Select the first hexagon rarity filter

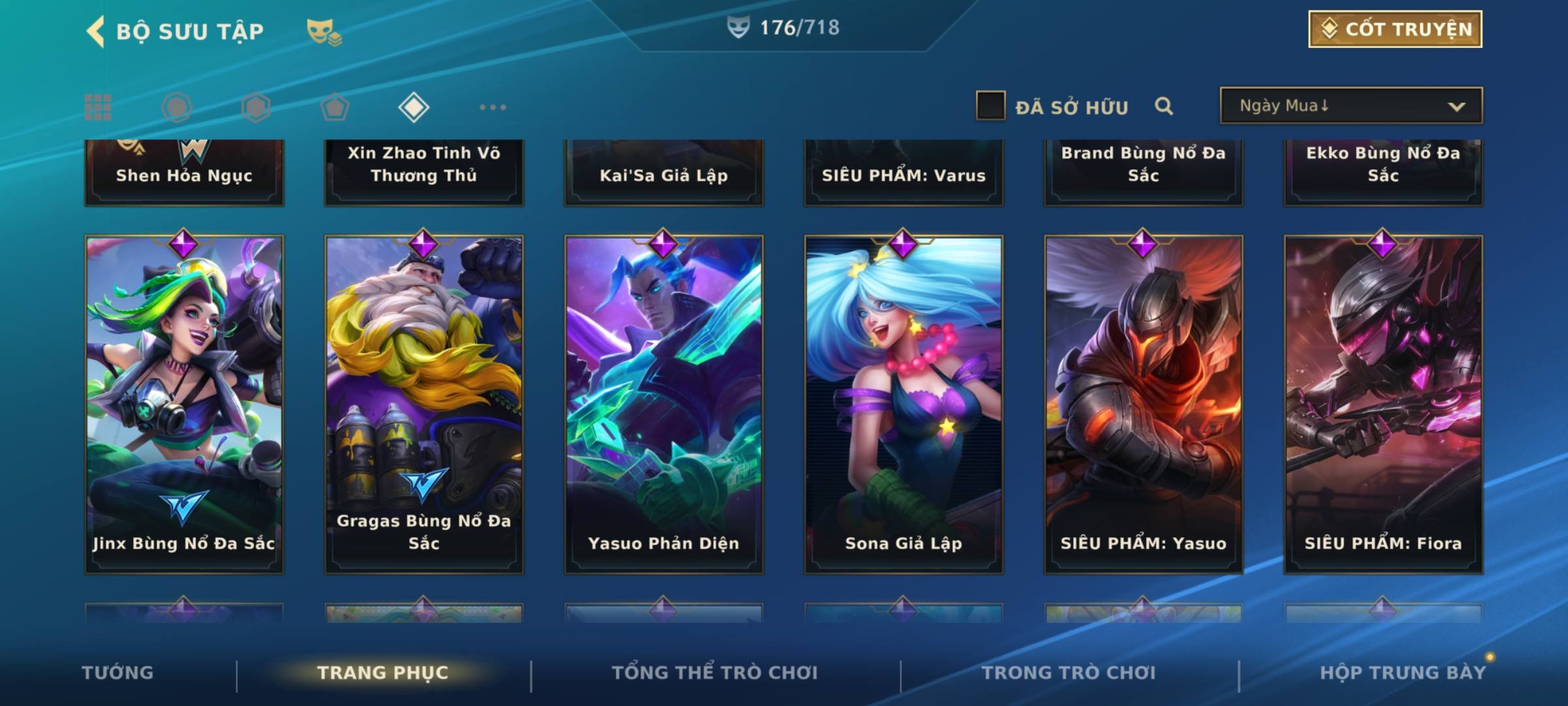click(x=177, y=107)
